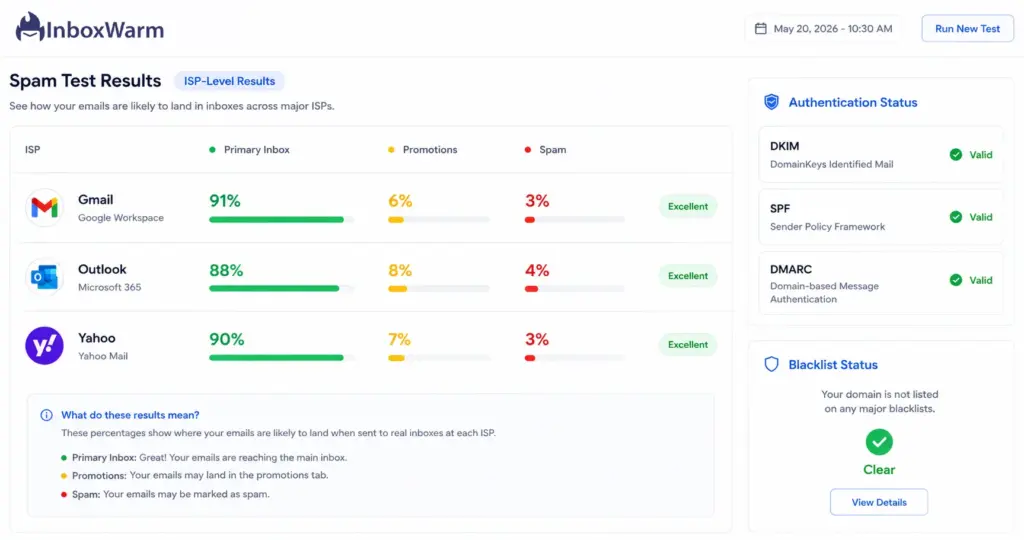1024x540 pixels.
Task: Click the green dot next to Primary Inbox header
Action: pyautogui.click(x=212, y=150)
